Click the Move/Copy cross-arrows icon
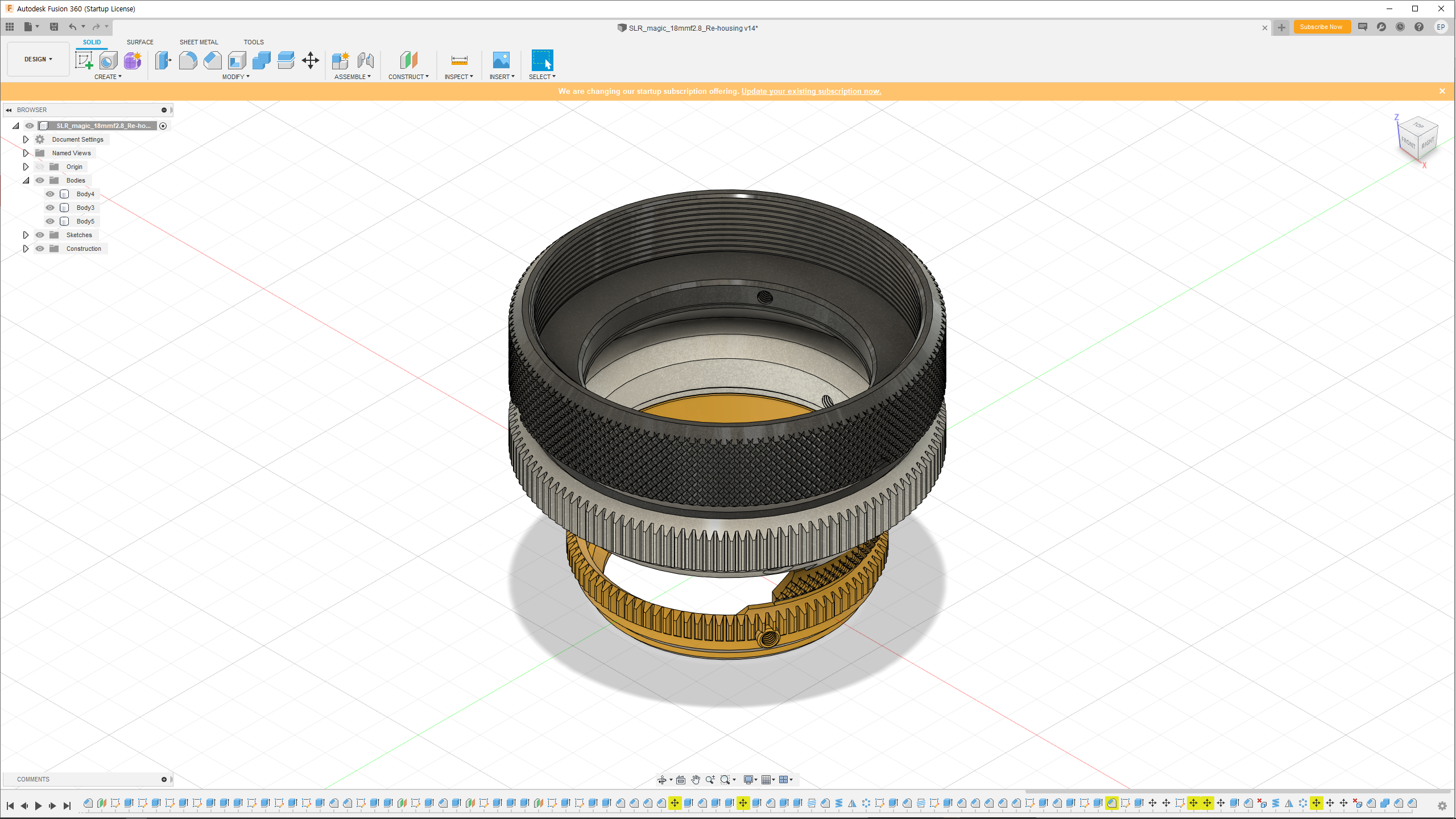Viewport: 1456px width, 819px height. pyautogui.click(x=311, y=60)
